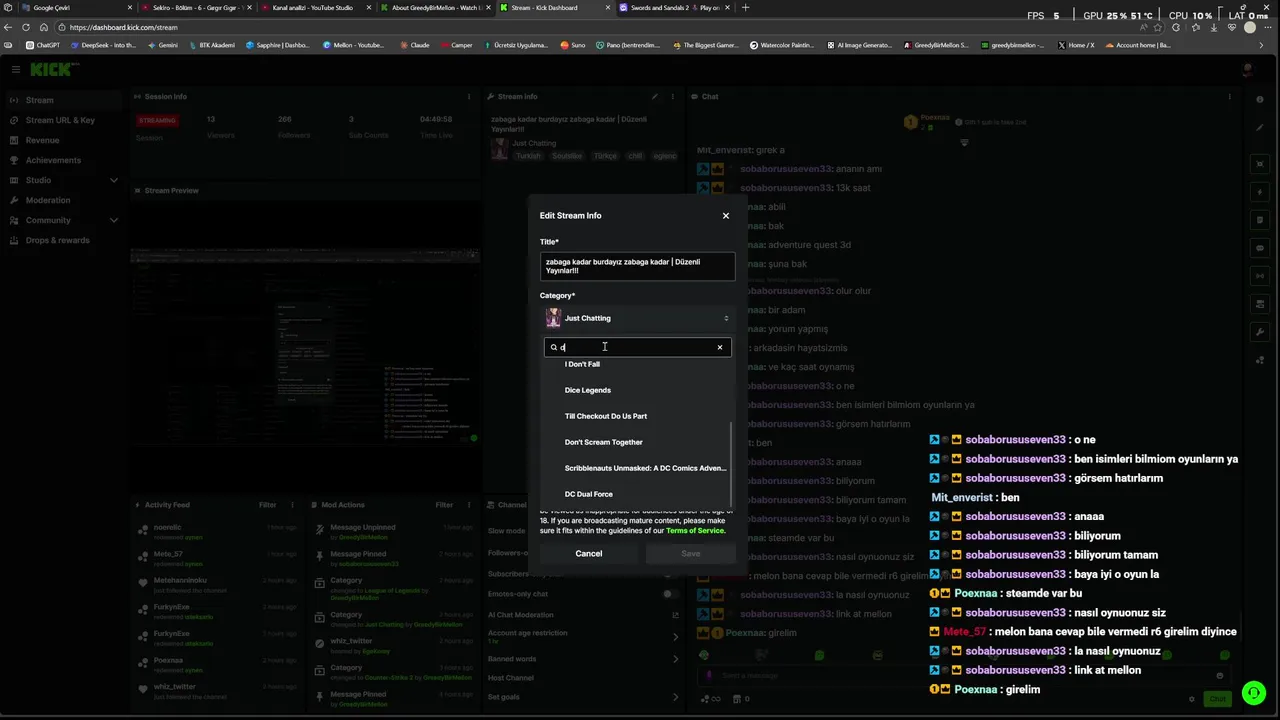Open Session Info panel options menu
The image size is (1280, 720).
coord(469,97)
